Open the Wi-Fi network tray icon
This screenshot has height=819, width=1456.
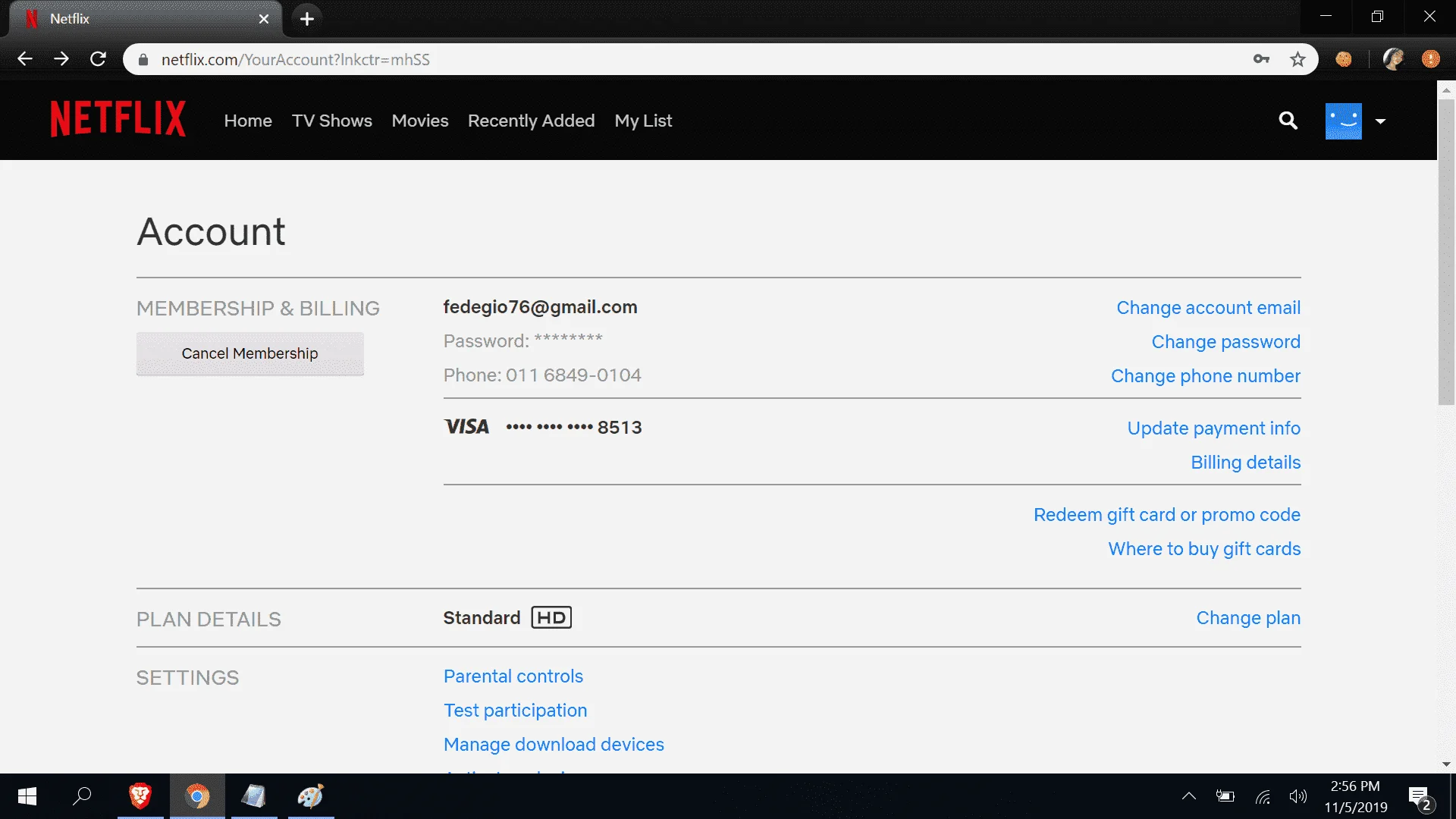pyautogui.click(x=1263, y=796)
